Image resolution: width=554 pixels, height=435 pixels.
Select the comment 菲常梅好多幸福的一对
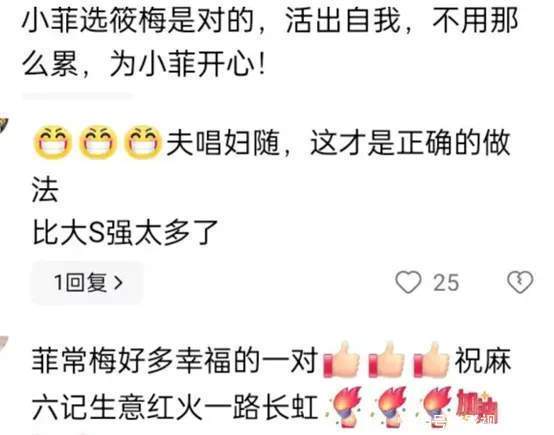click(x=174, y=360)
